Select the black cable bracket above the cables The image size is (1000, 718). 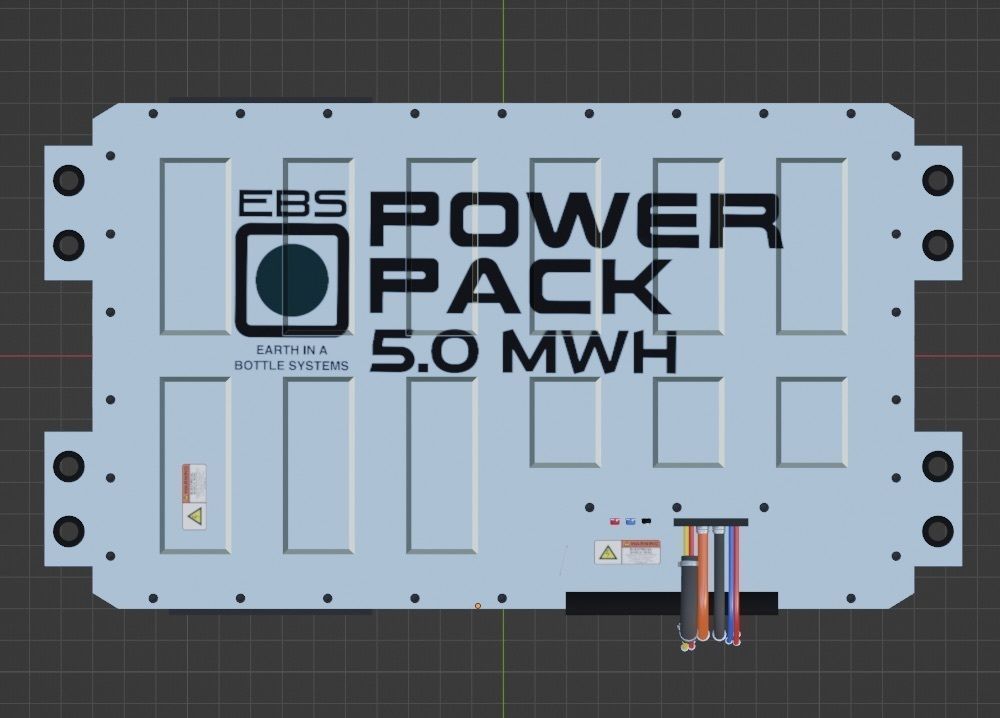[x=711, y=522]
